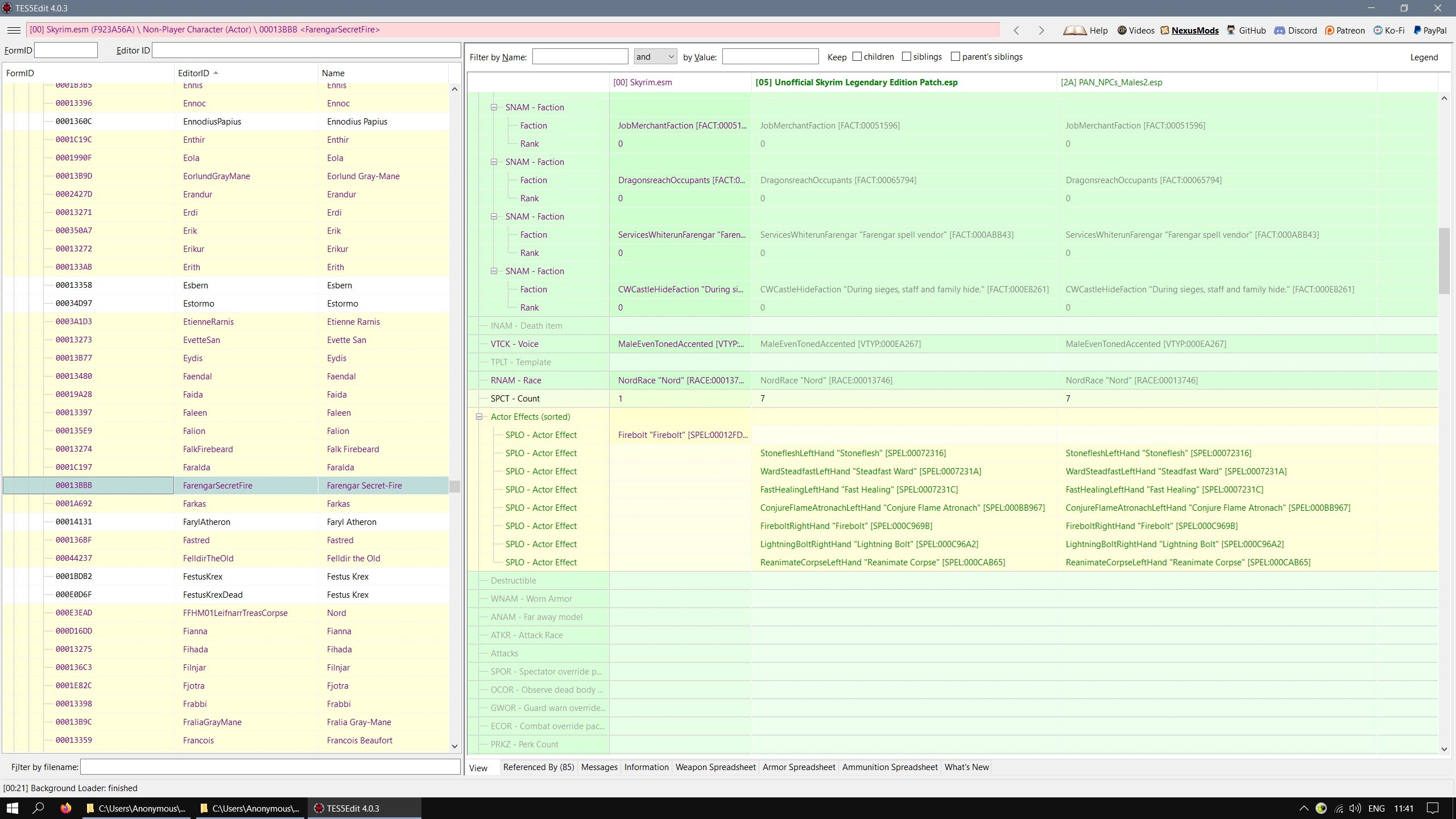1456x819 pixels.
Task: Check the parent's siblings option
Action: tap(955, 56)
